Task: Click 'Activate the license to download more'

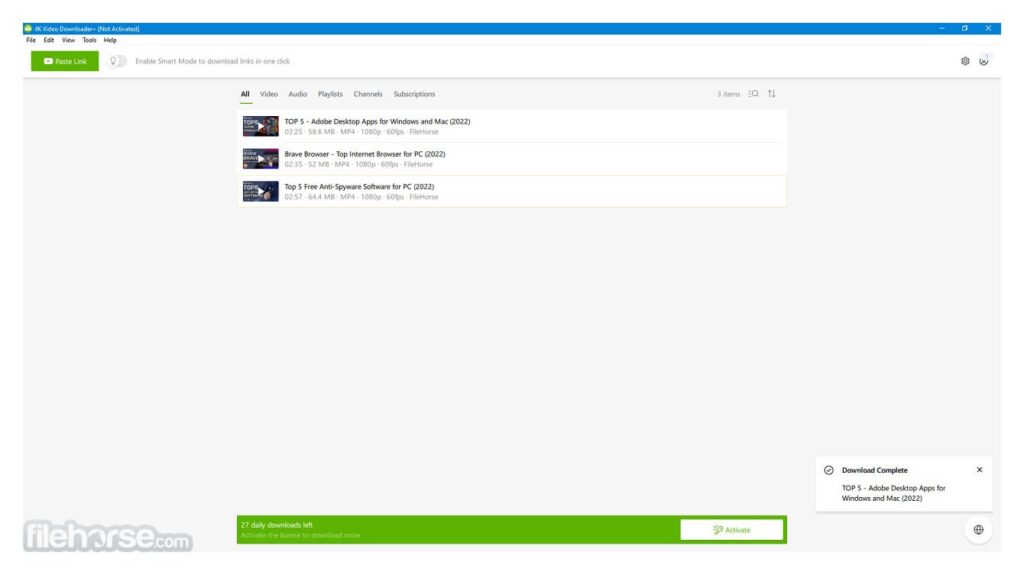Action: coord(300,535)
